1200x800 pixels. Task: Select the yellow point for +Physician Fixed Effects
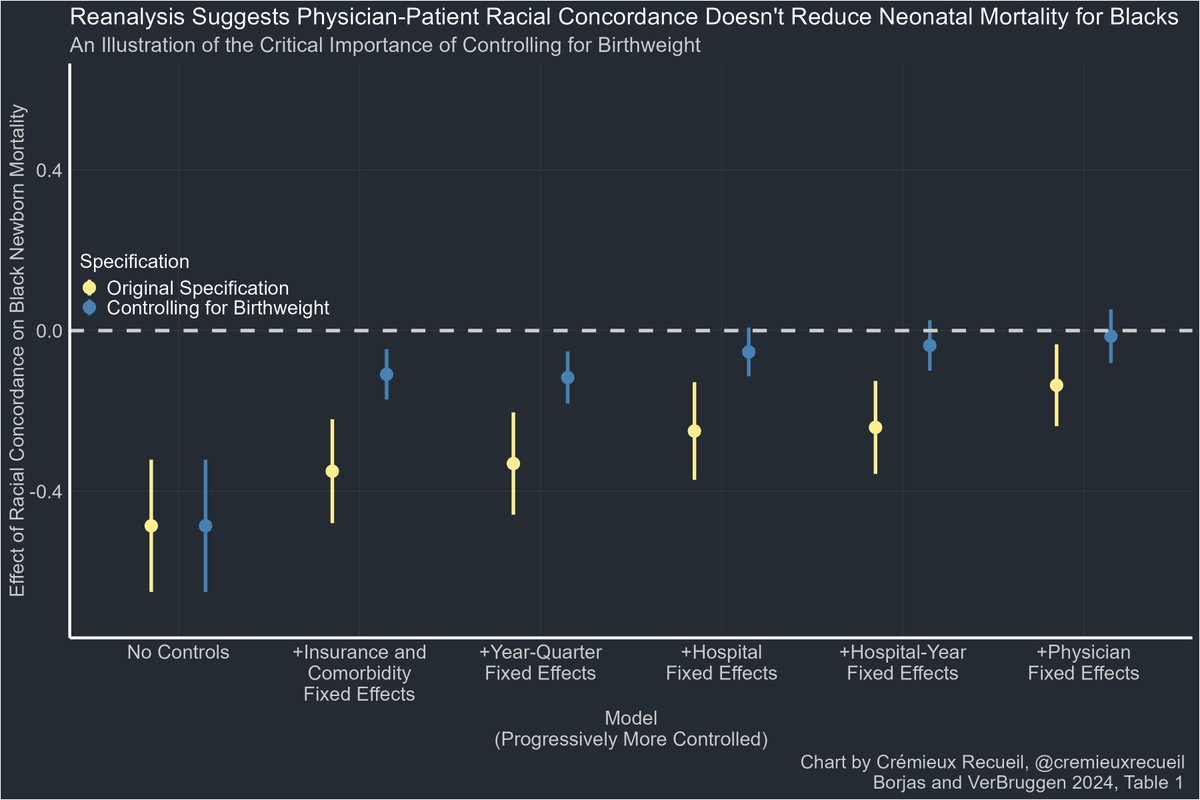tap(1056, 385)
